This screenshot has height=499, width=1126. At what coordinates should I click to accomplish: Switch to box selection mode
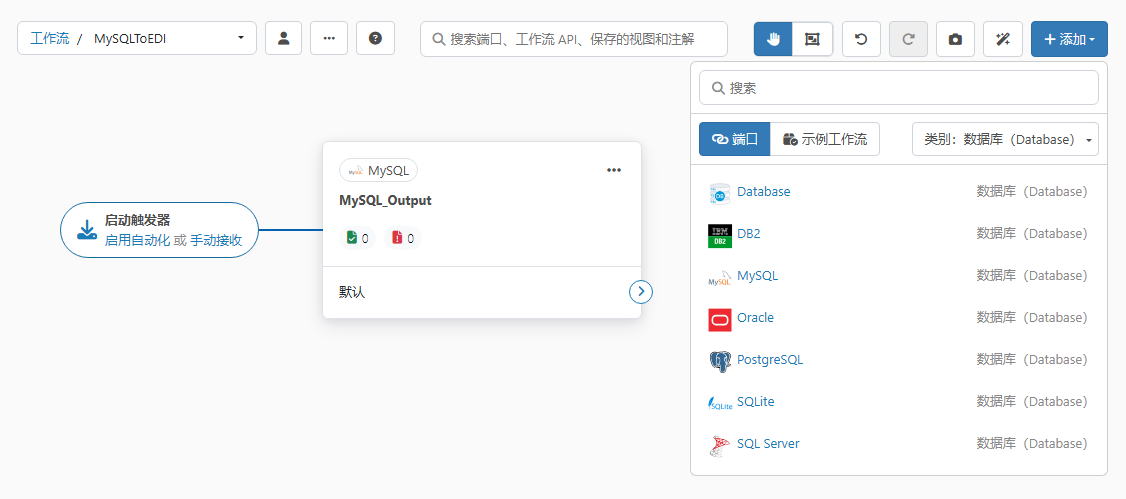point(812,39)
